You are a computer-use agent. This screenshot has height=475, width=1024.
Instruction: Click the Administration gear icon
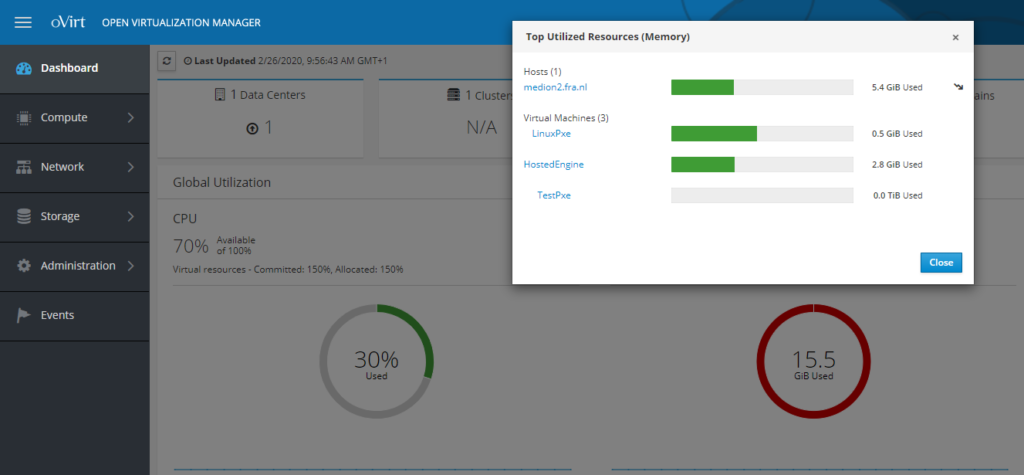[24, 266]
